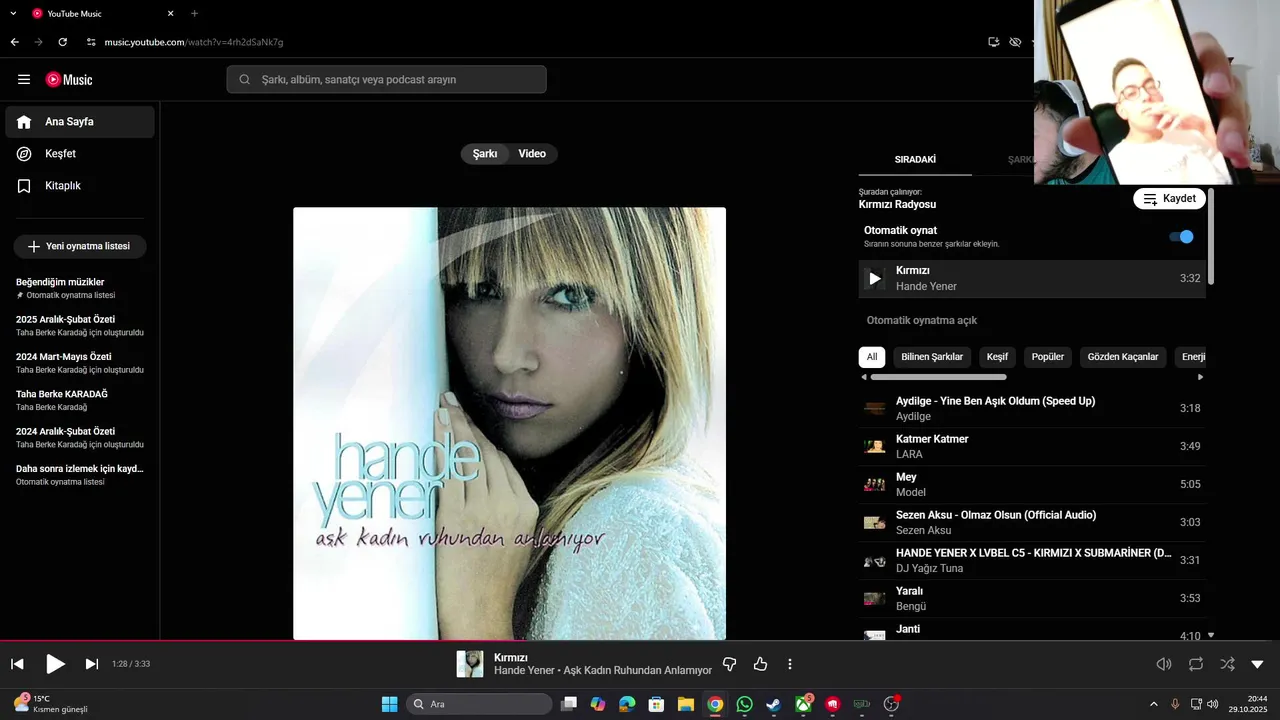Click the horizontal chip scrollbar thumb
The height and width of the screenshot is (720, 1280).
(938, 377)
